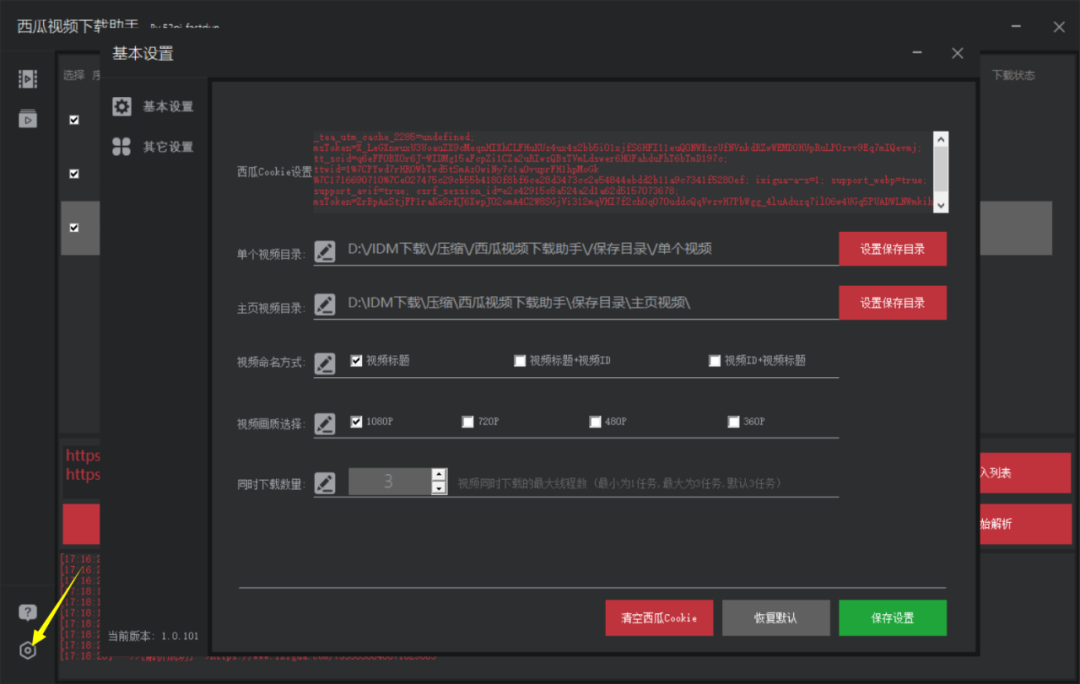Click the settings gear icon at bottom-left
This screenshot has width=1080, height=684.
coord(28,650)
